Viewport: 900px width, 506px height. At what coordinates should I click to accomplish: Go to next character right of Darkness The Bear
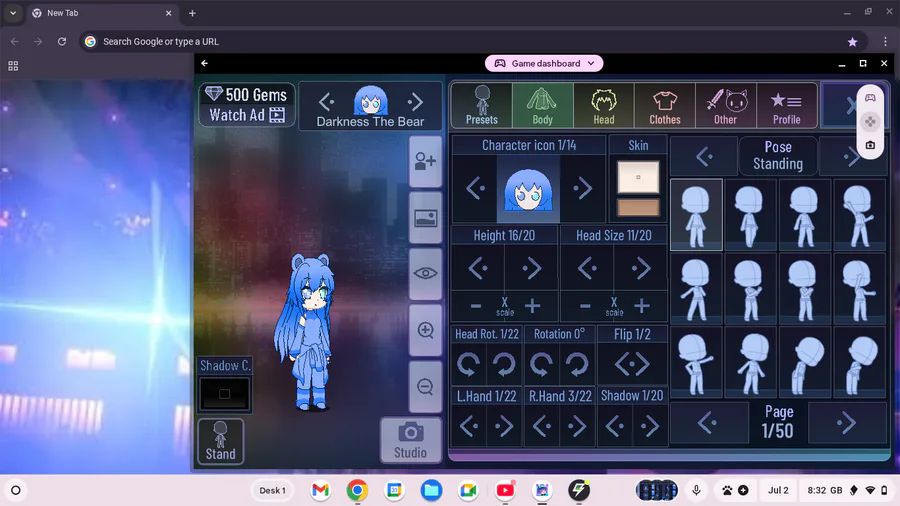[x=416, y=102]
